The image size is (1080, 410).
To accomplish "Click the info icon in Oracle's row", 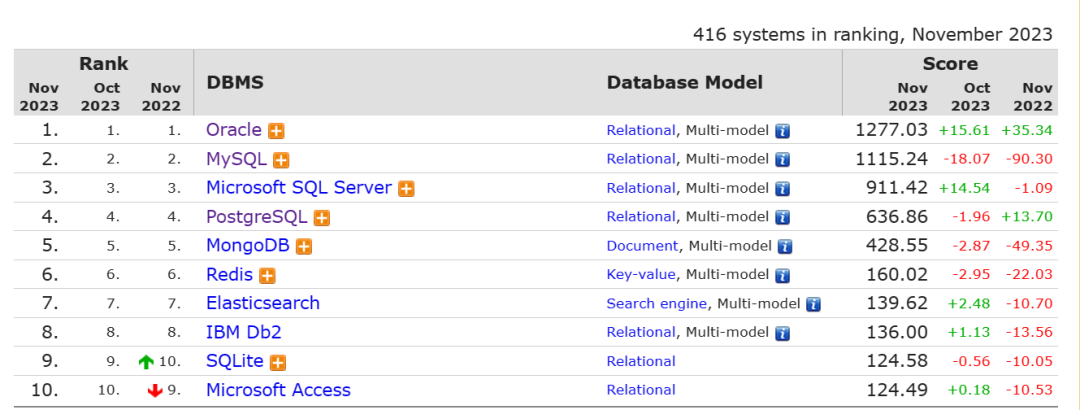I will (782, 131).
